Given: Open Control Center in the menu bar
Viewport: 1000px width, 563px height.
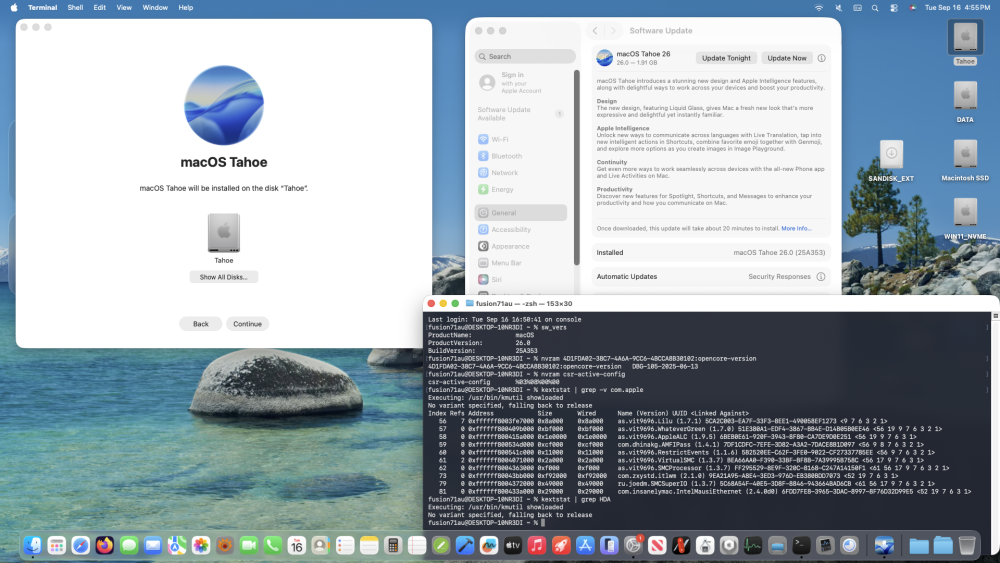Looking at the screenshot, I should [x=893, y=8].
